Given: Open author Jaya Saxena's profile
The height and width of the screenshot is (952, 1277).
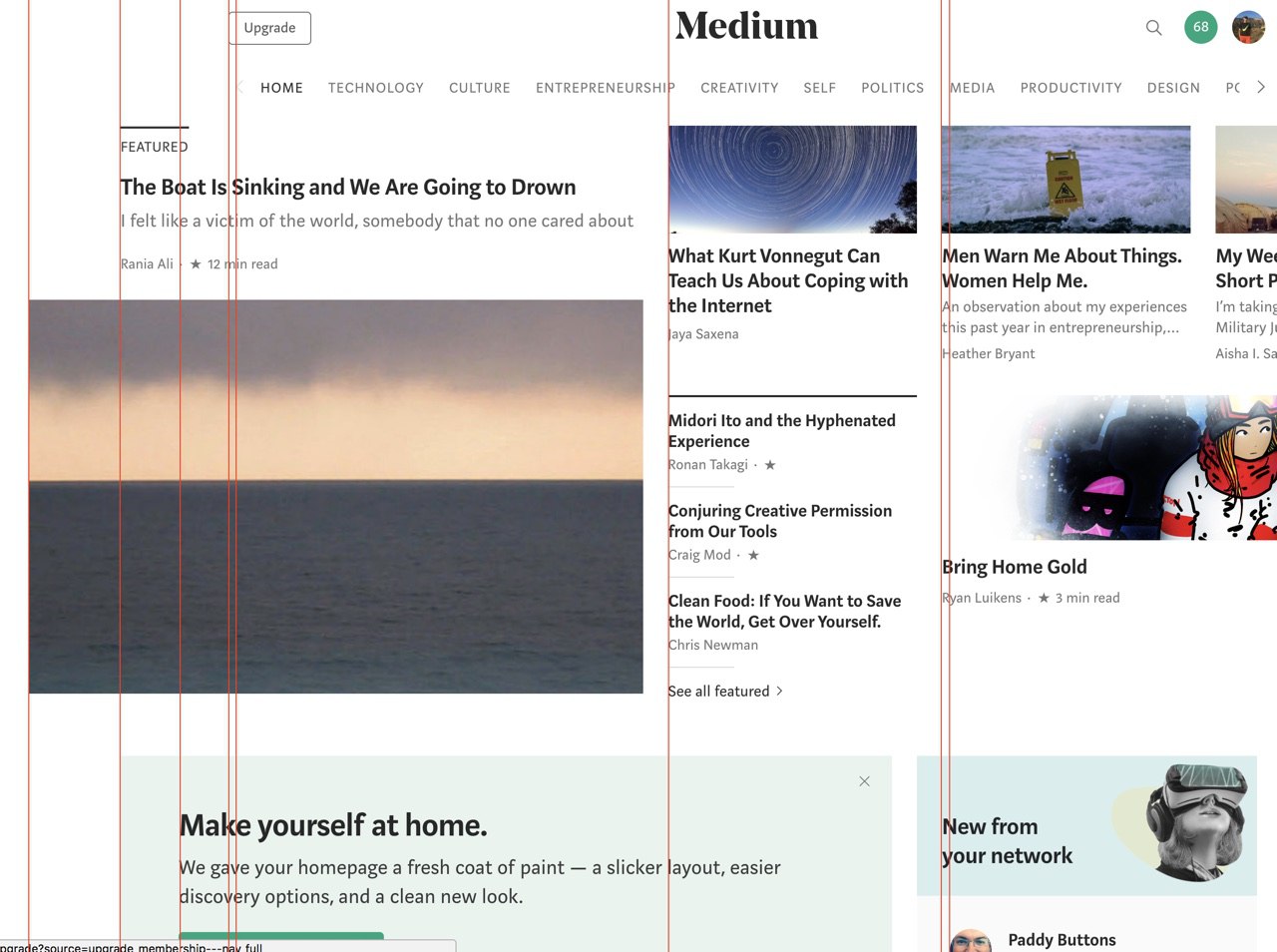Looking at the screenshot, I should pos(703,334).
